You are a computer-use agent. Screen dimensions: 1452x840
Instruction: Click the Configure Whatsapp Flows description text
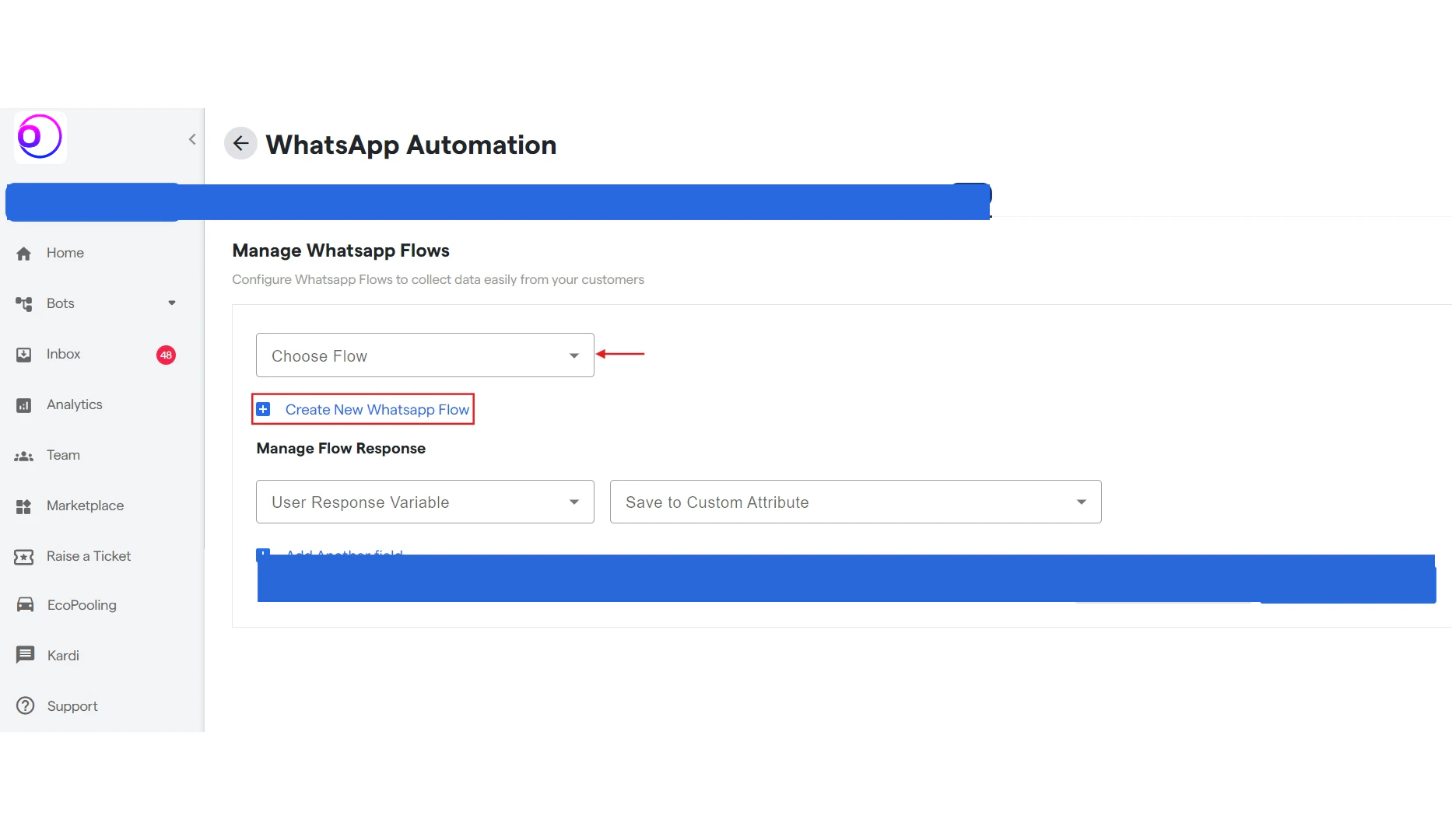[438, 279]
